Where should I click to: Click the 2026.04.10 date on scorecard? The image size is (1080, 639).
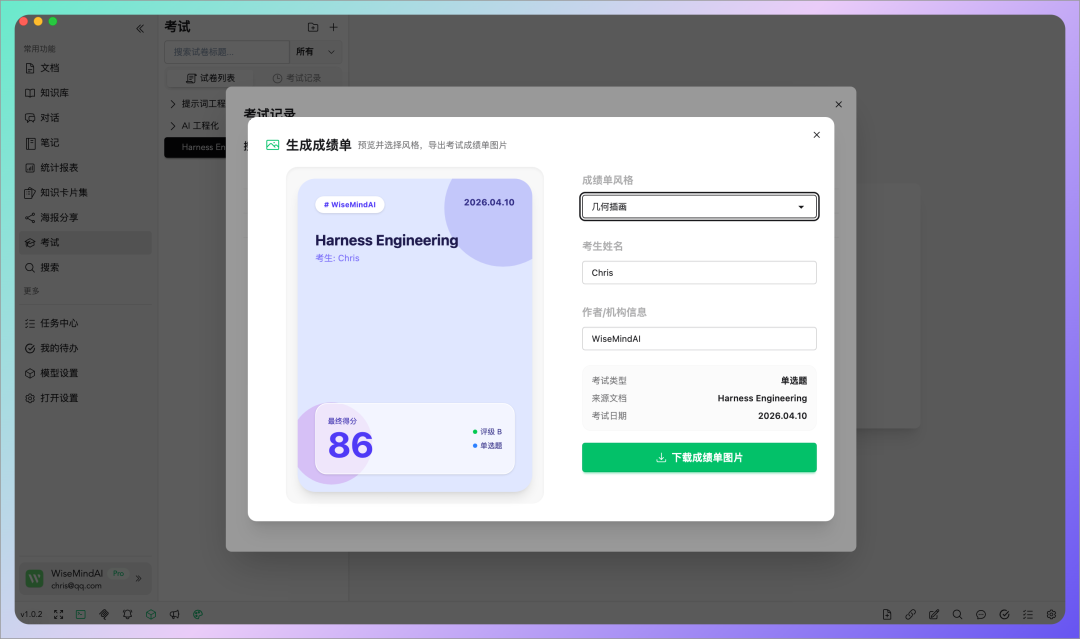(489, 202)
